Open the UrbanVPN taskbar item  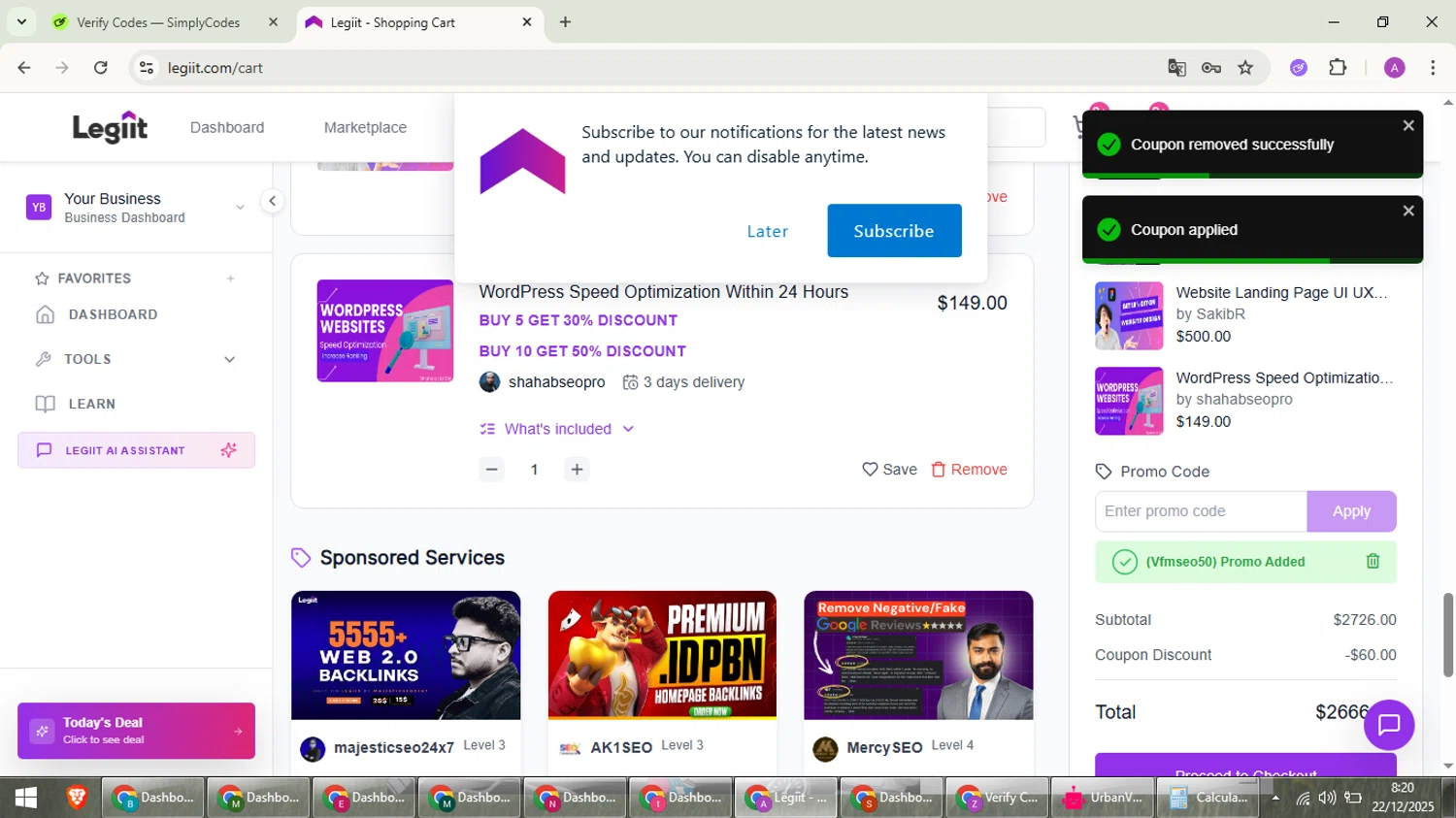coord(1106,798)
